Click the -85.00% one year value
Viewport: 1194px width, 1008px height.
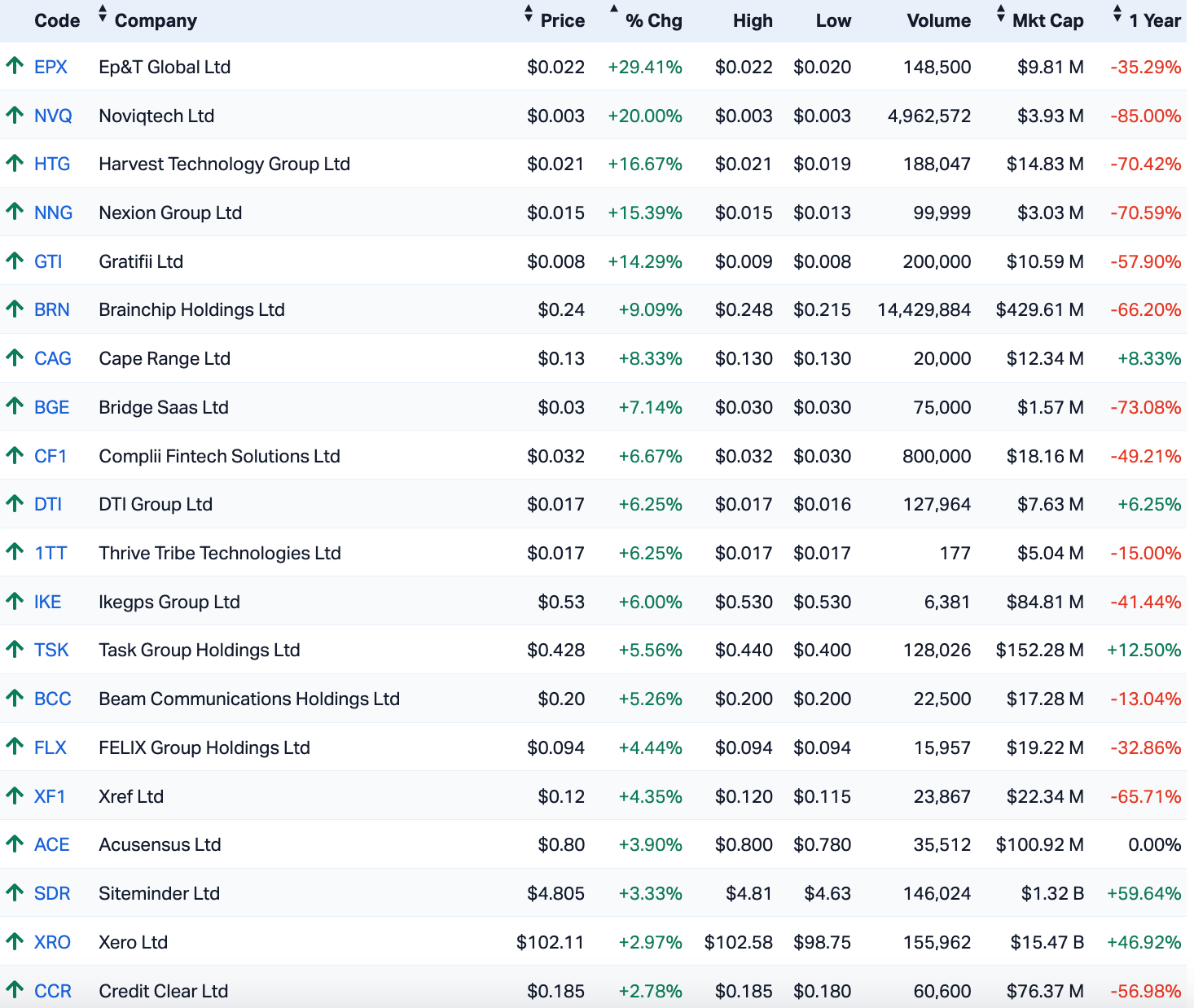(1146, 116)
